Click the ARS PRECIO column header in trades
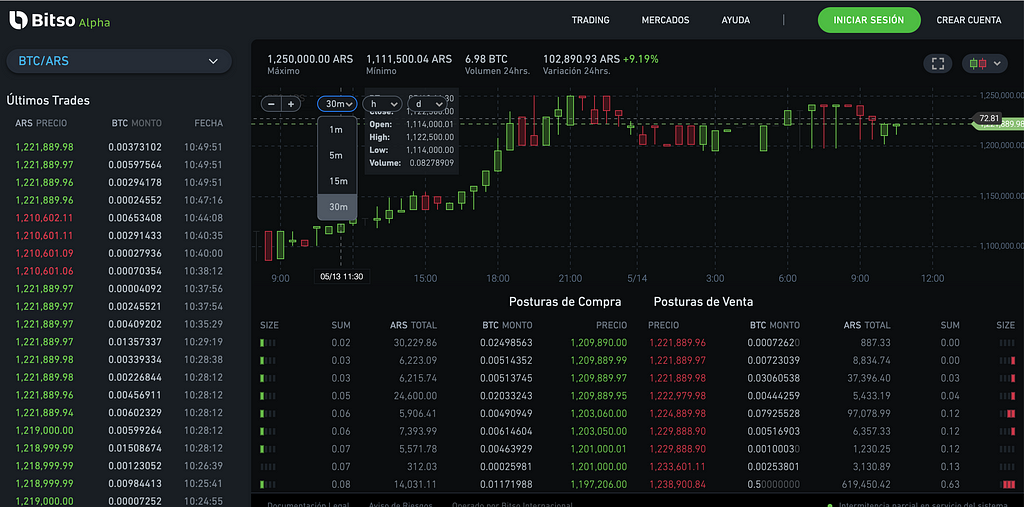1024x507 pixels. [x=41, y=123]
